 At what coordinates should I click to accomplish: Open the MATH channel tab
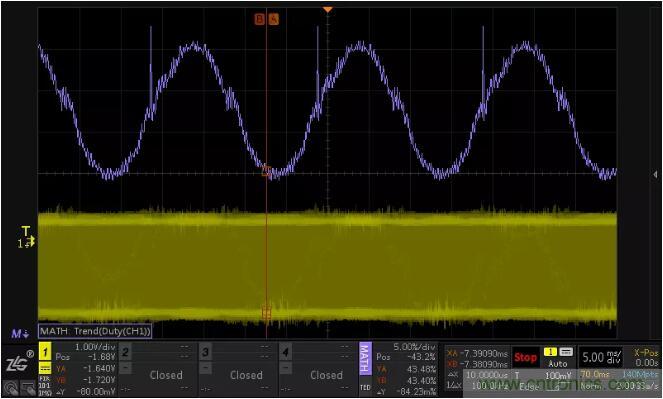point(365,359)
